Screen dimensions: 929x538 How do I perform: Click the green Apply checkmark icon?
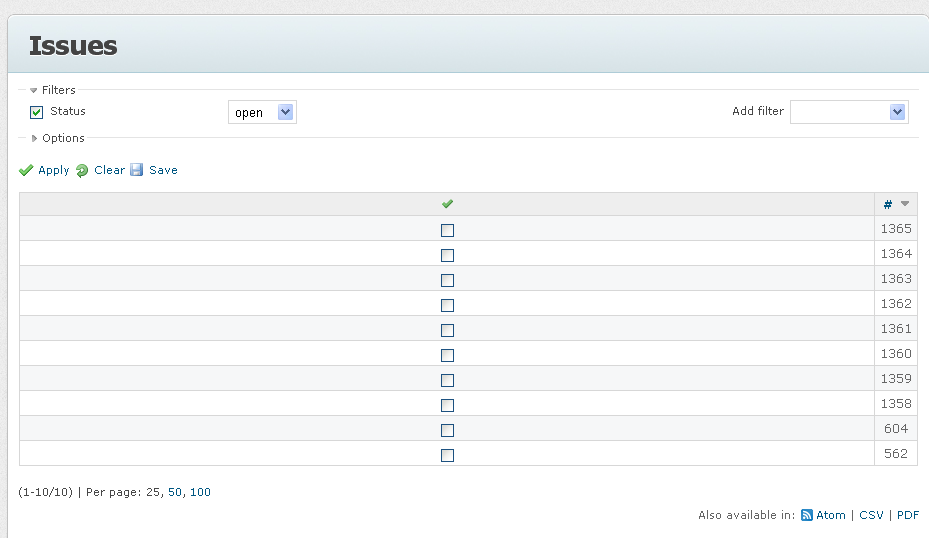tap(25, 171)
